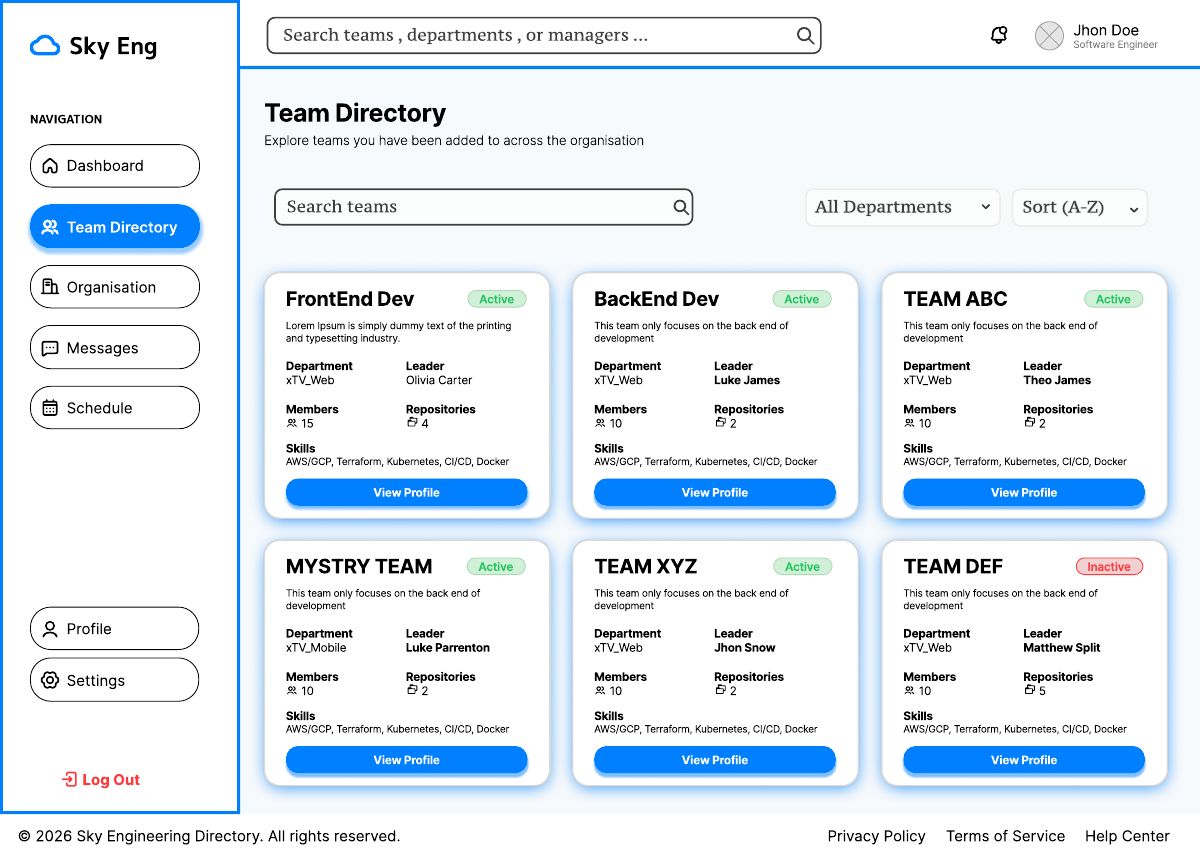The height and width of the screenshot is (854, 1200).
Task: View Profile of TEAM DEF
Action: (x=1024, y=760)
